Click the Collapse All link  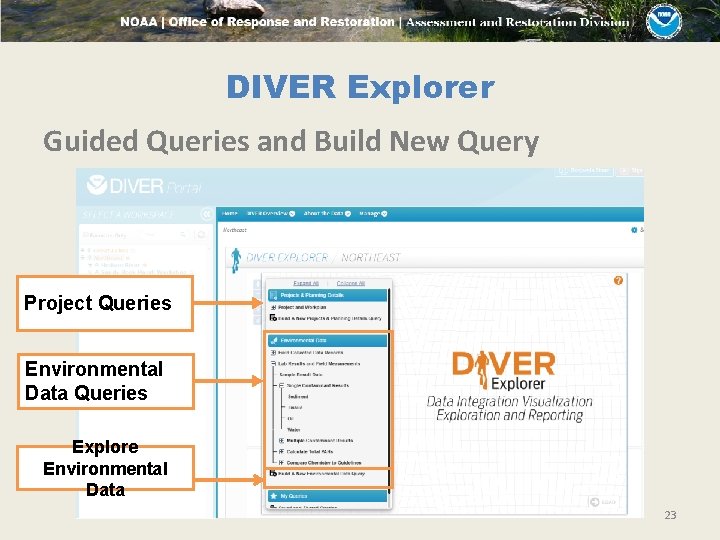(350, 283)
